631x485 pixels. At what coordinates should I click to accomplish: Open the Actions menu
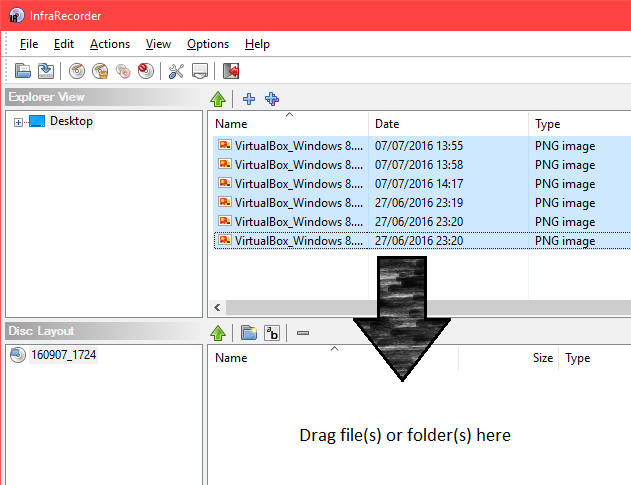click(x=110, y=44)
